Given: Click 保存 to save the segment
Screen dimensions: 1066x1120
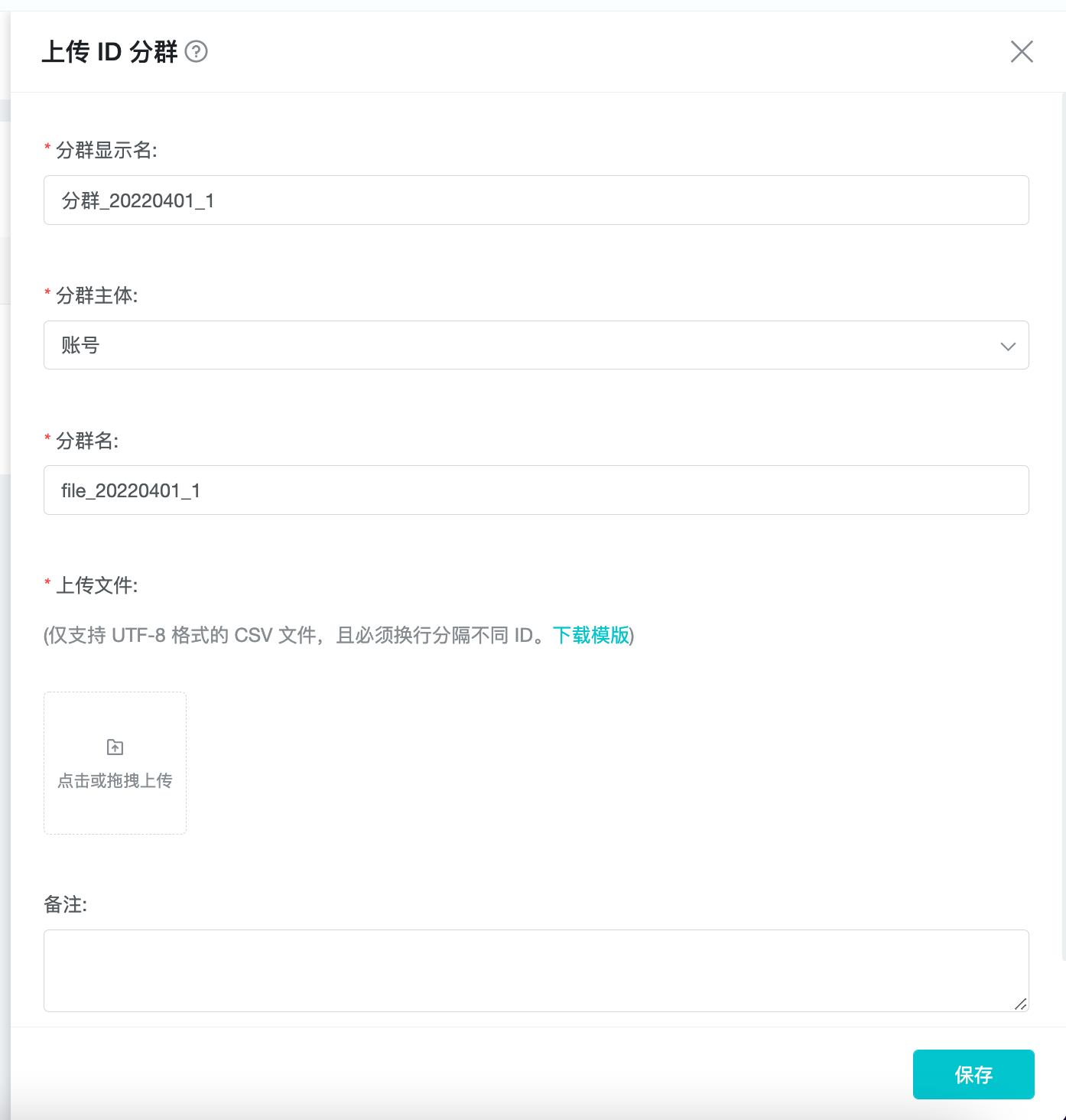Looking at the screenshot, I should 973,1074.
